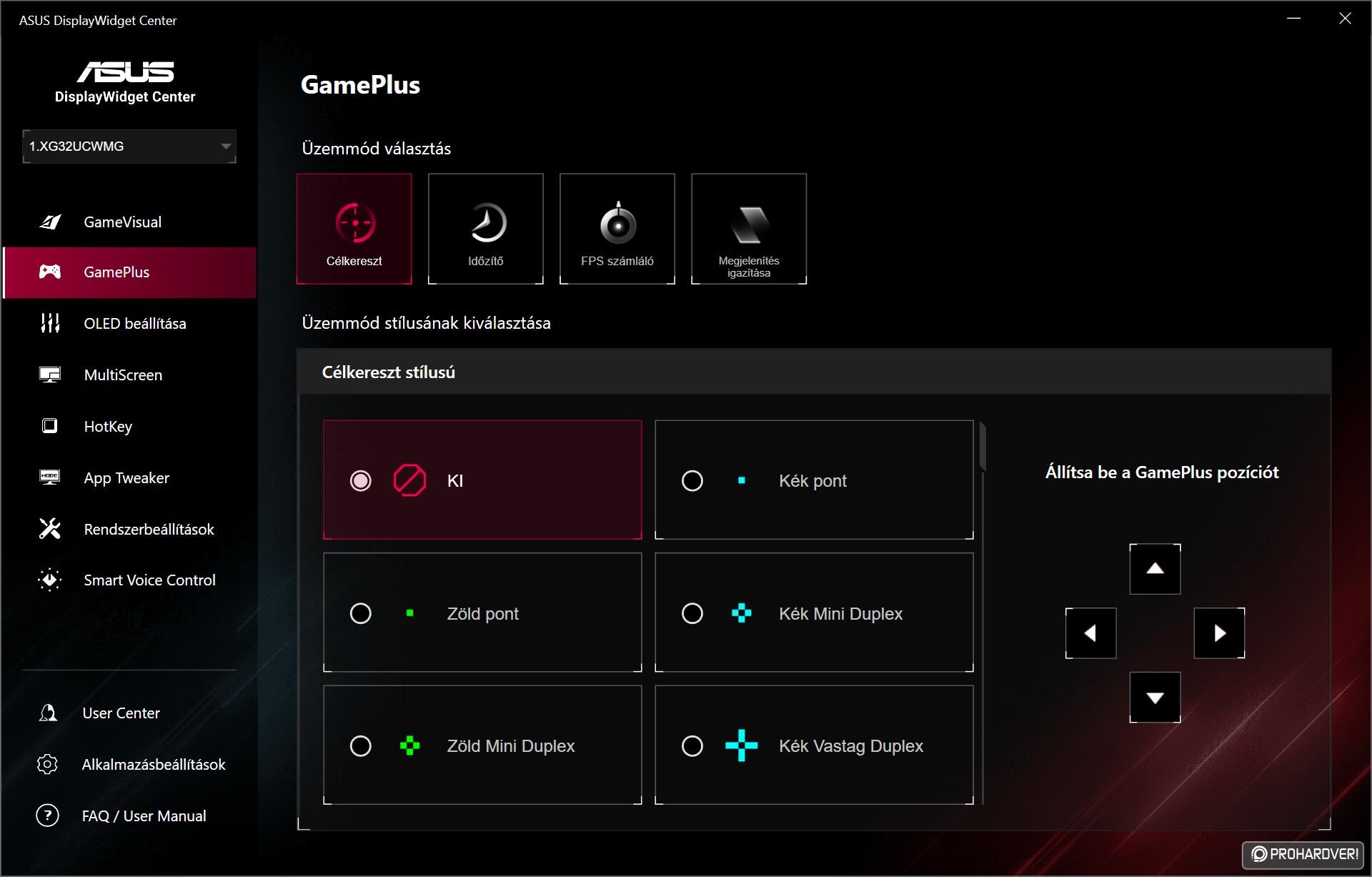This screenshot has width=1372, height=877.
Task: Click the Rendszerbeállítások tools icon
Action: [x=50, y=529]
